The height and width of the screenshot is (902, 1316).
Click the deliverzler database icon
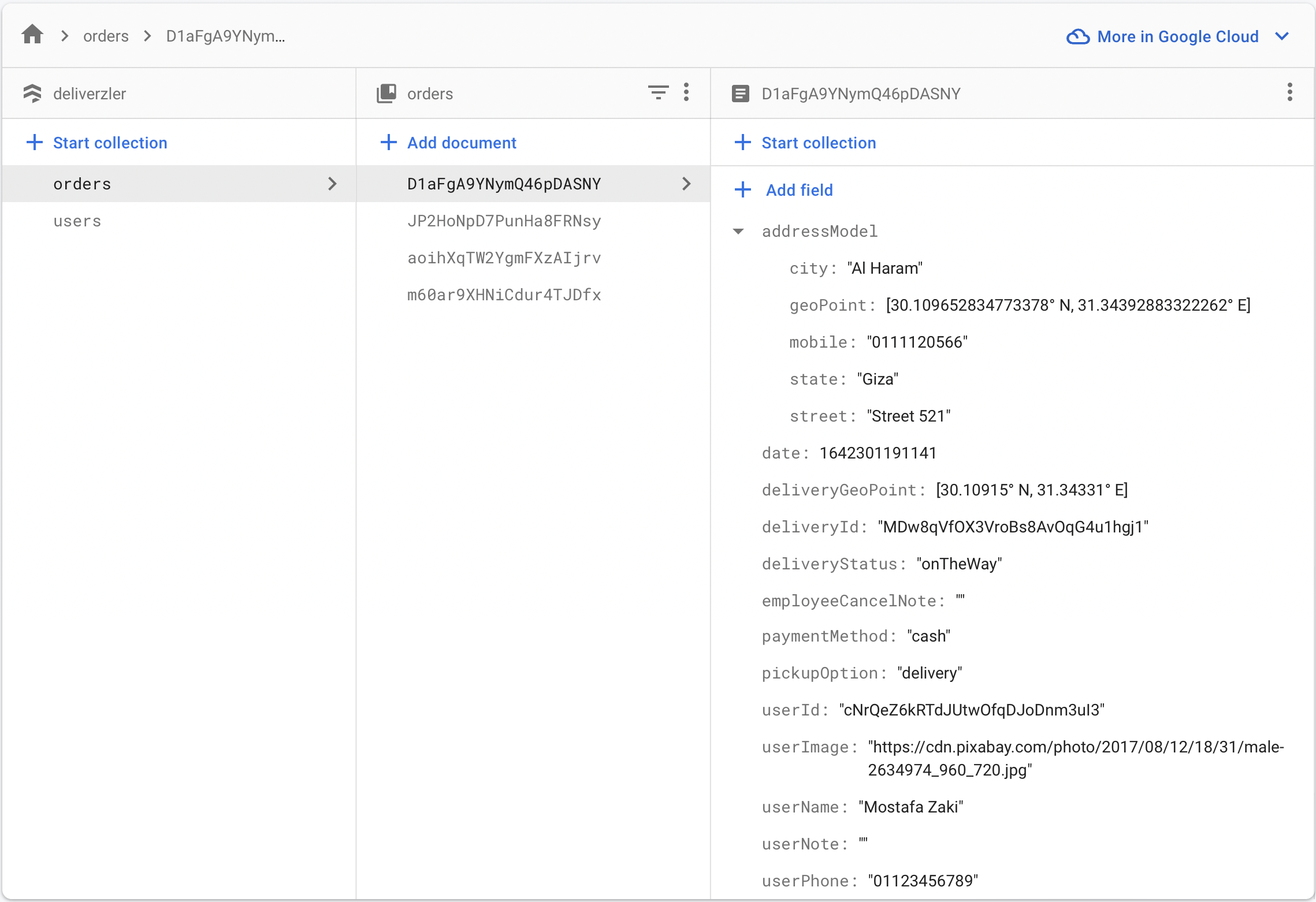point(32,94)
